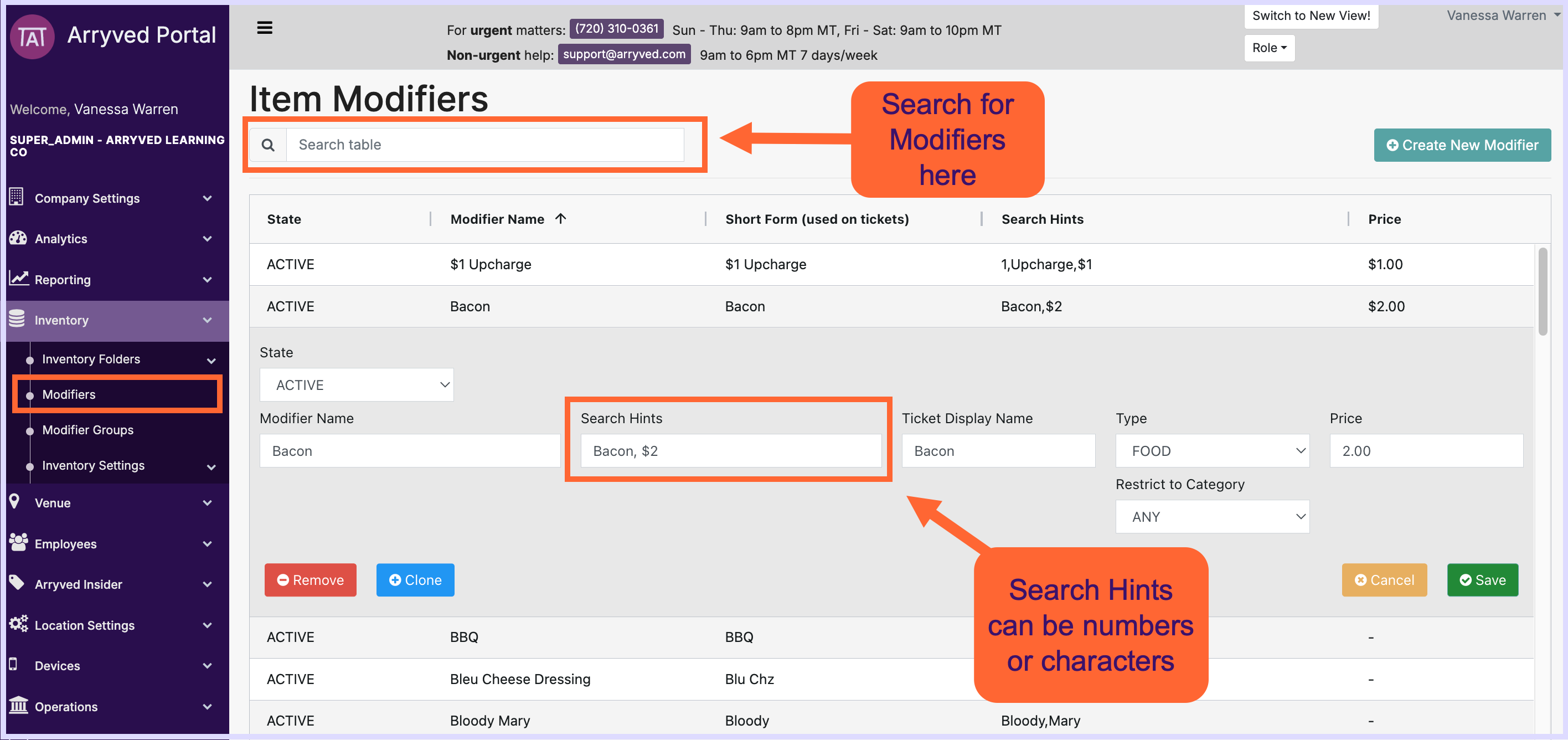Sort by State column header
Screen dimensions: 1568x740
click(x=283, y=219)
